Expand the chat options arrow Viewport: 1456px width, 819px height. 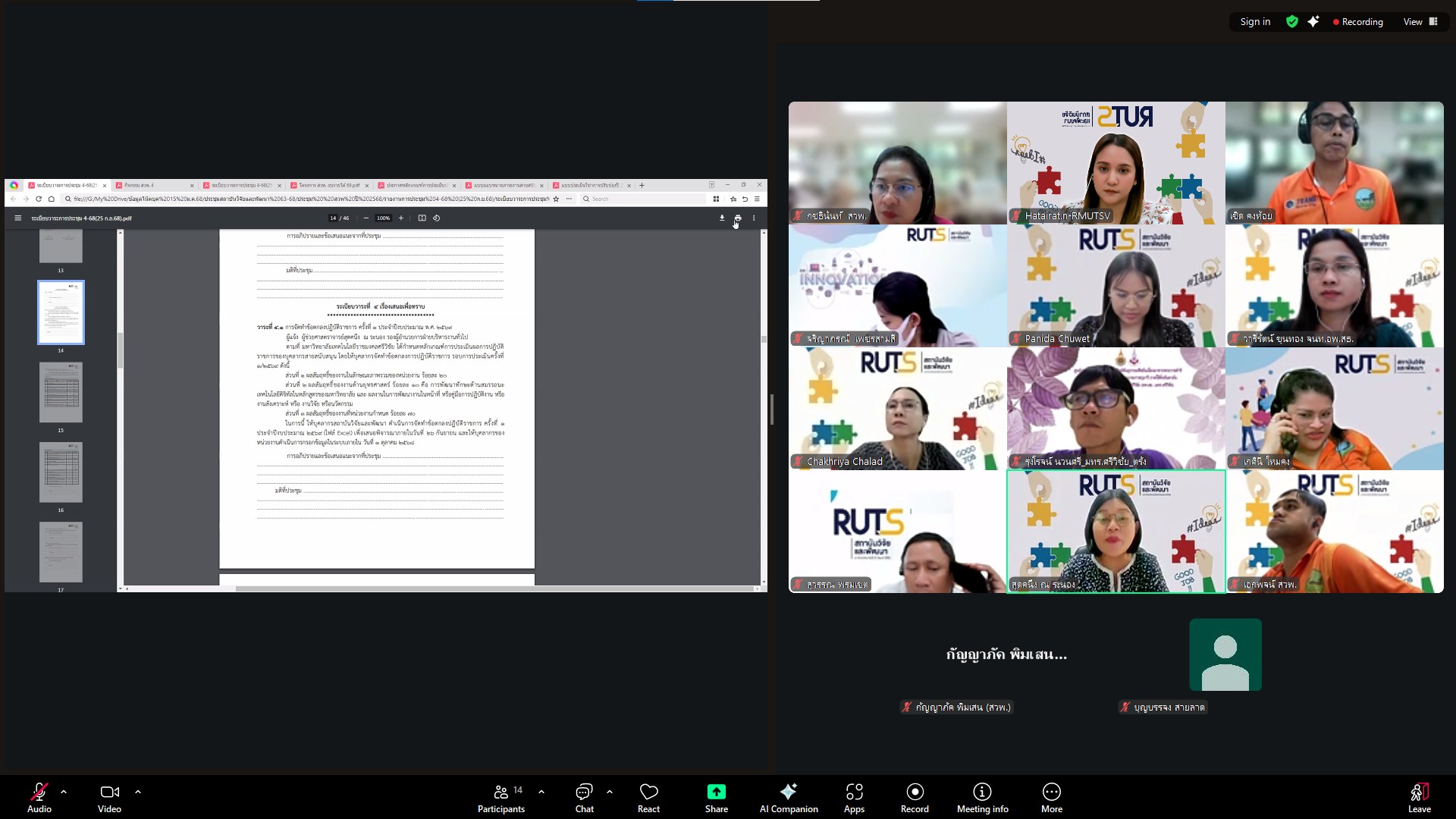pyautogui.click(x=610, y=792)
